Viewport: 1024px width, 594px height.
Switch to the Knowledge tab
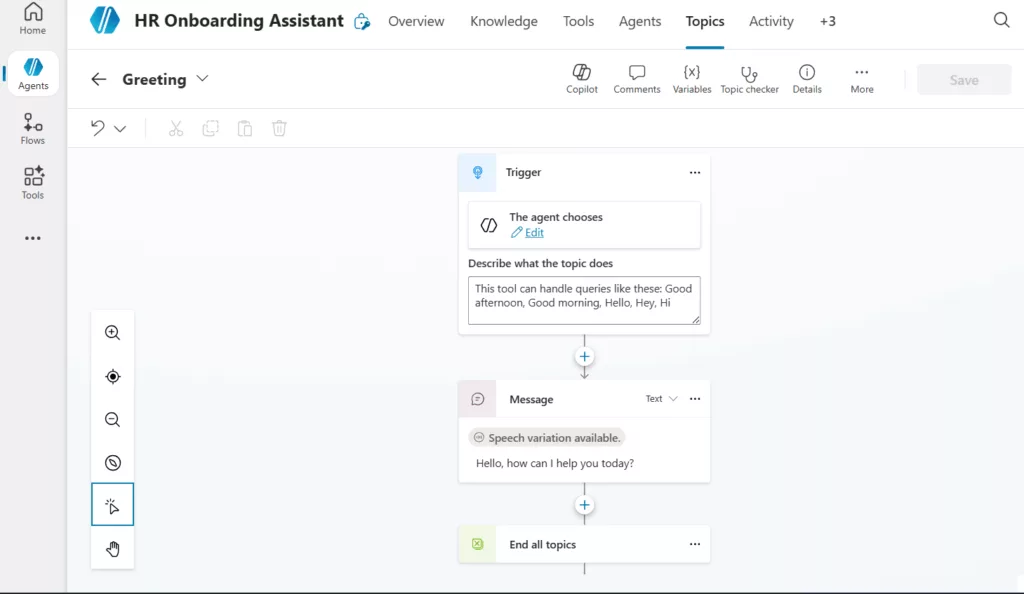[x=504, y=22]
